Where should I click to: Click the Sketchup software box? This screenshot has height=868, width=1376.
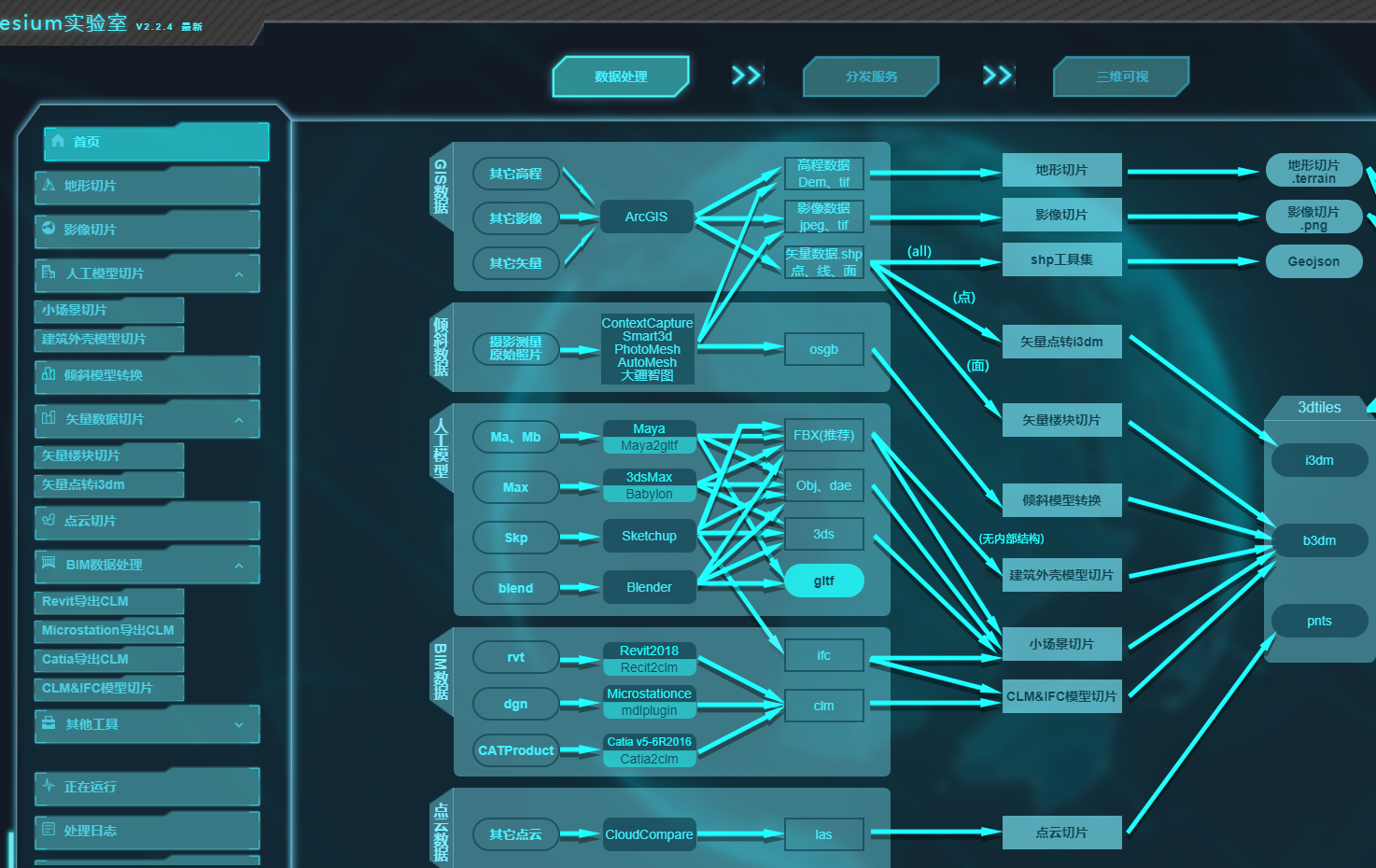click(649, 536)
